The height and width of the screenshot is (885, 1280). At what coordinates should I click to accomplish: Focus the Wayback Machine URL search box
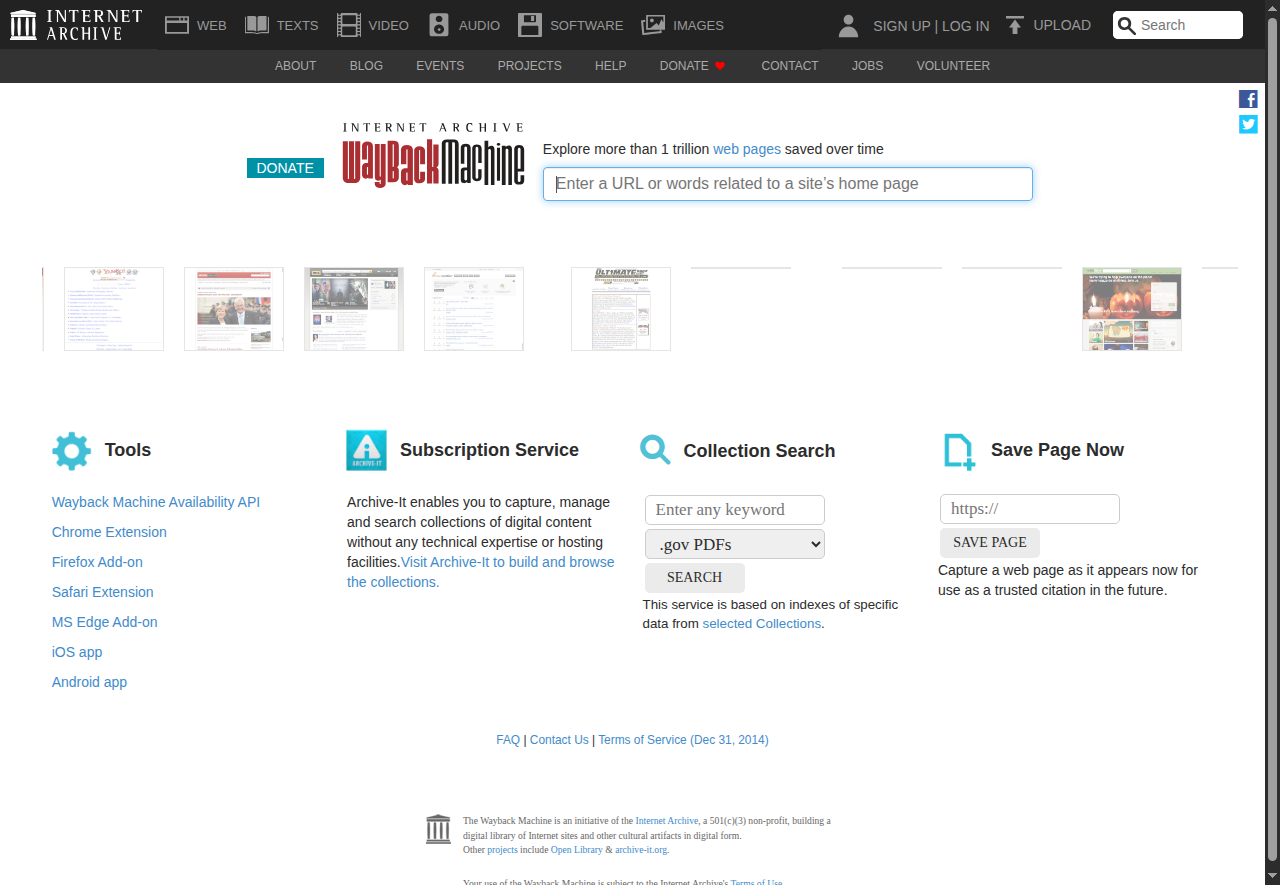(787, 184)
